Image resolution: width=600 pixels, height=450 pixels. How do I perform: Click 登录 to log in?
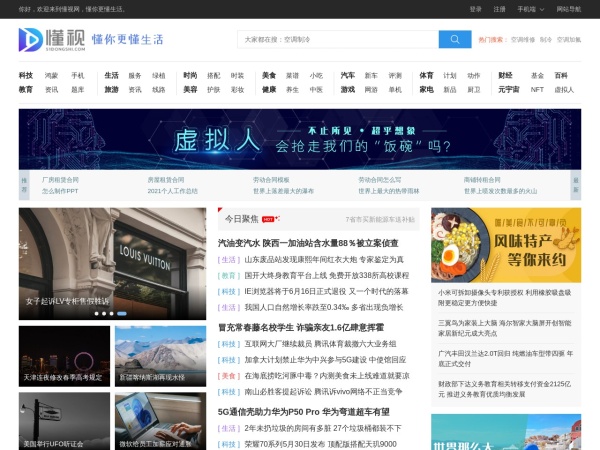tap(475, 9)
